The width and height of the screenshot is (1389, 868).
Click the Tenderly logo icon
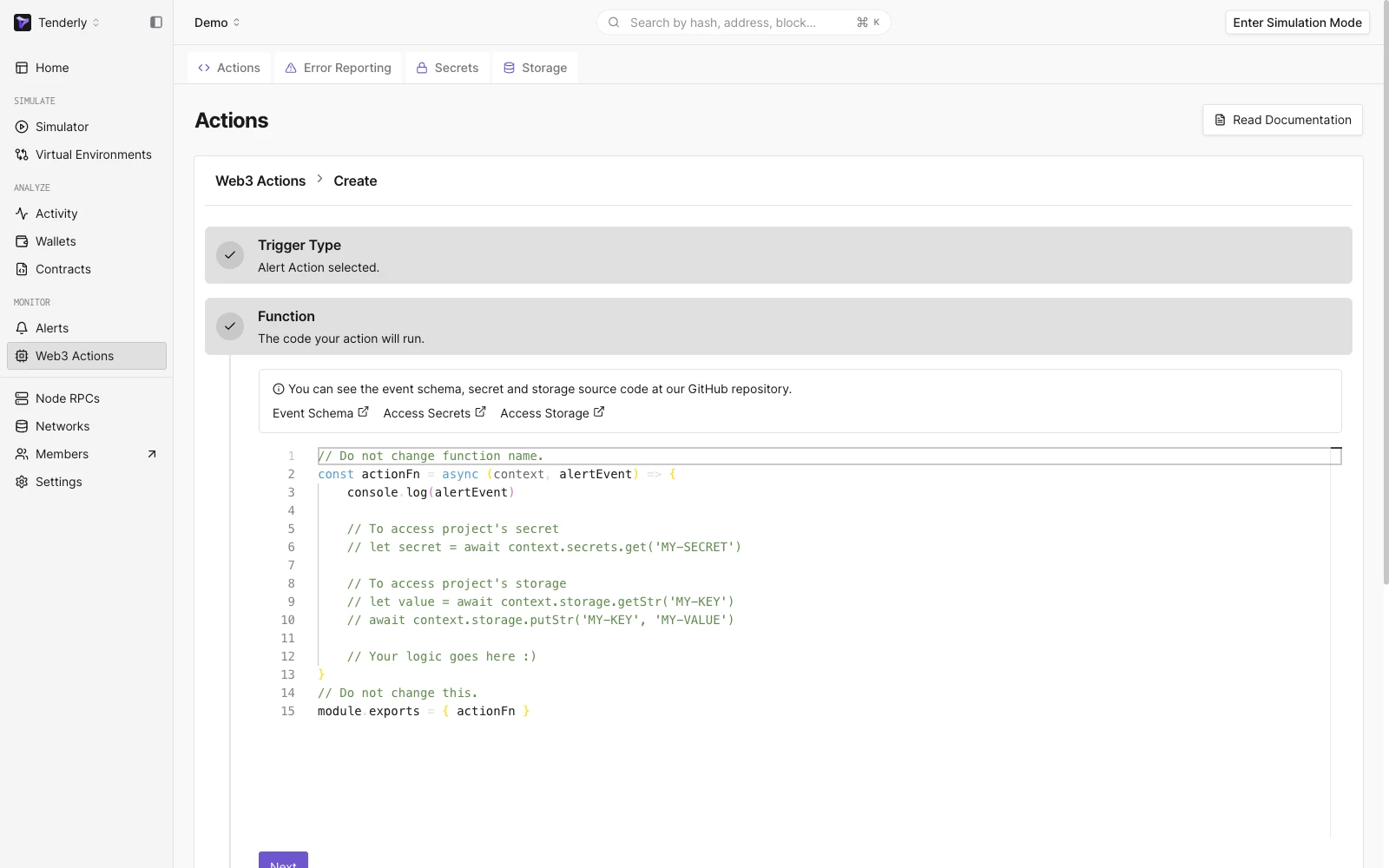pos(23,23)
